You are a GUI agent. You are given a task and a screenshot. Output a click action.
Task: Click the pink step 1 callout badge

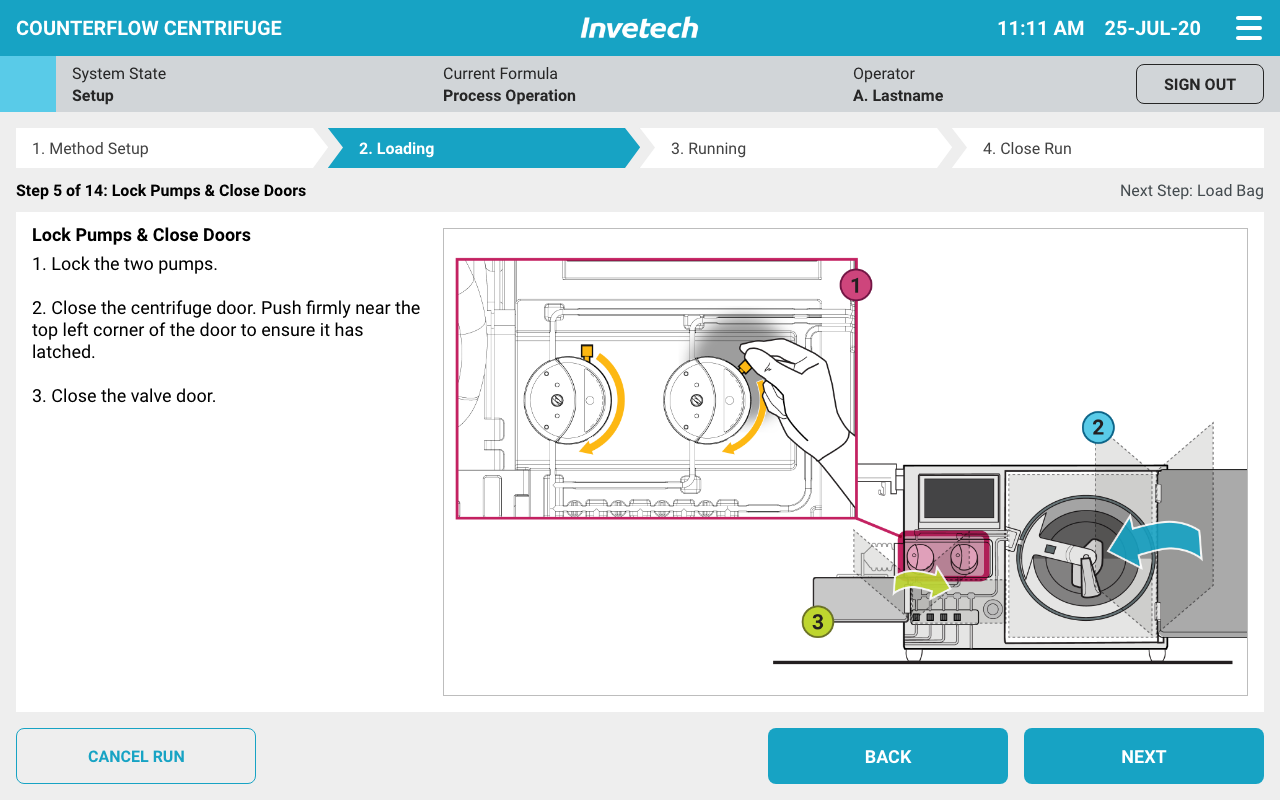coord(855,286)
